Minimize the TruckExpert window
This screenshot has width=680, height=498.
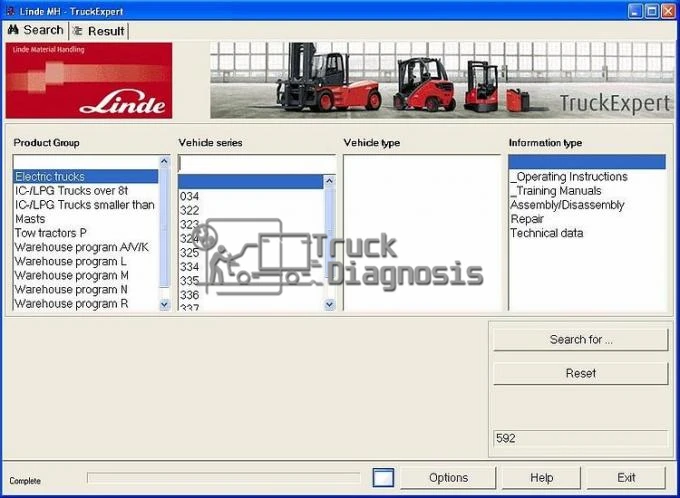[635, 11]
